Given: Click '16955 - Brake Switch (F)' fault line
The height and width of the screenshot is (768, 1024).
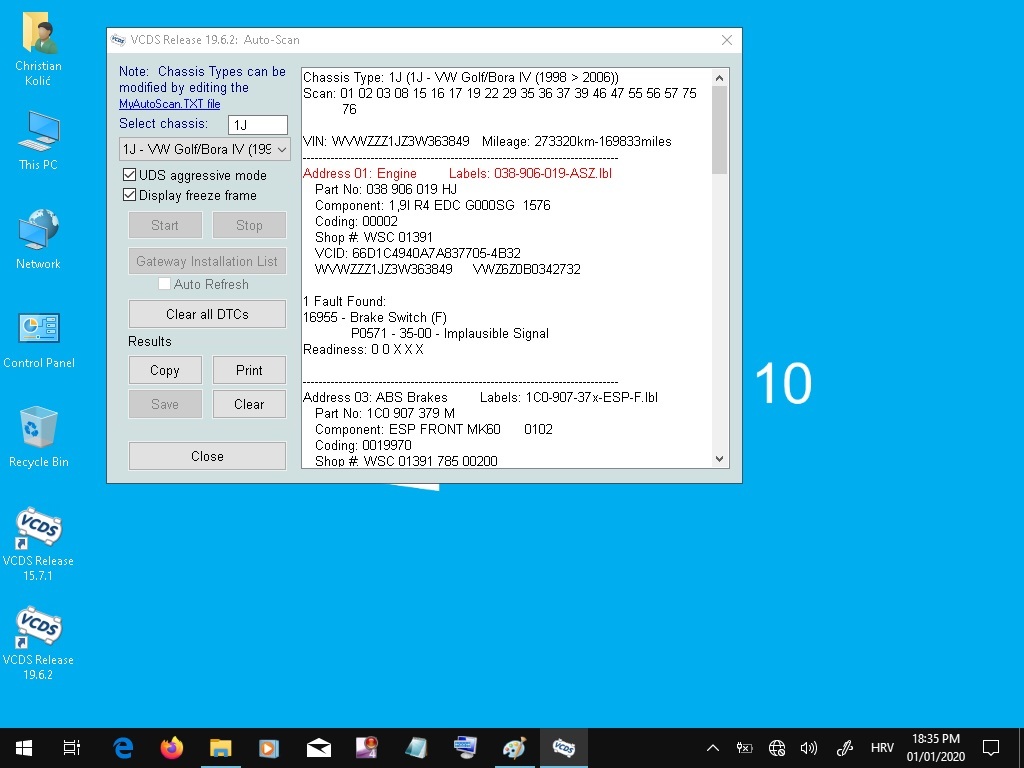Looking at the screenshot, I should click(375, 317).
